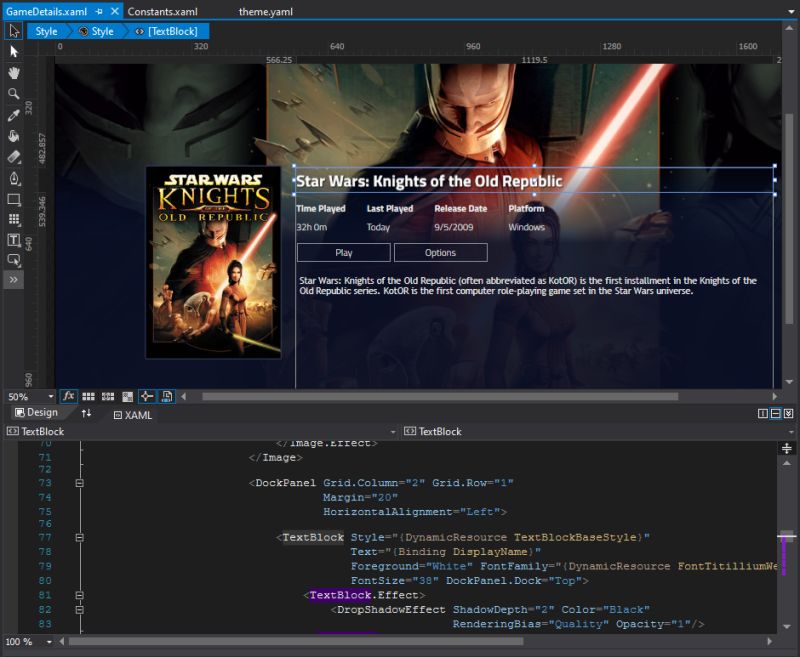The width and height of the screenshot is (800, 657).
Task: Open the 50% zoom level dropdown
Action: pos(30,396)
